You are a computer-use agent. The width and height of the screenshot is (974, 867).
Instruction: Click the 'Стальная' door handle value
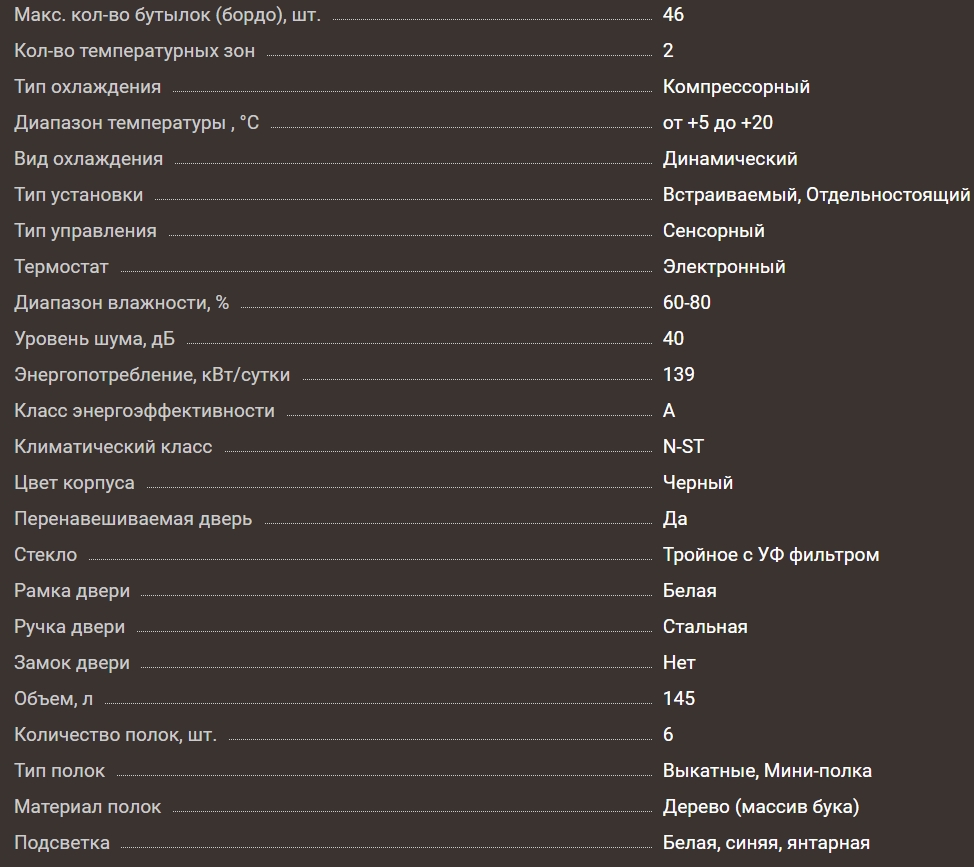(x=705, y=627)
